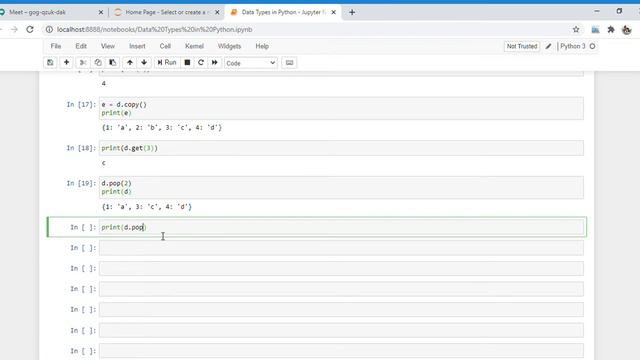Click the site information icon in address bar
The width and height of the screenshot is (640, 360).
pos(49,29)
